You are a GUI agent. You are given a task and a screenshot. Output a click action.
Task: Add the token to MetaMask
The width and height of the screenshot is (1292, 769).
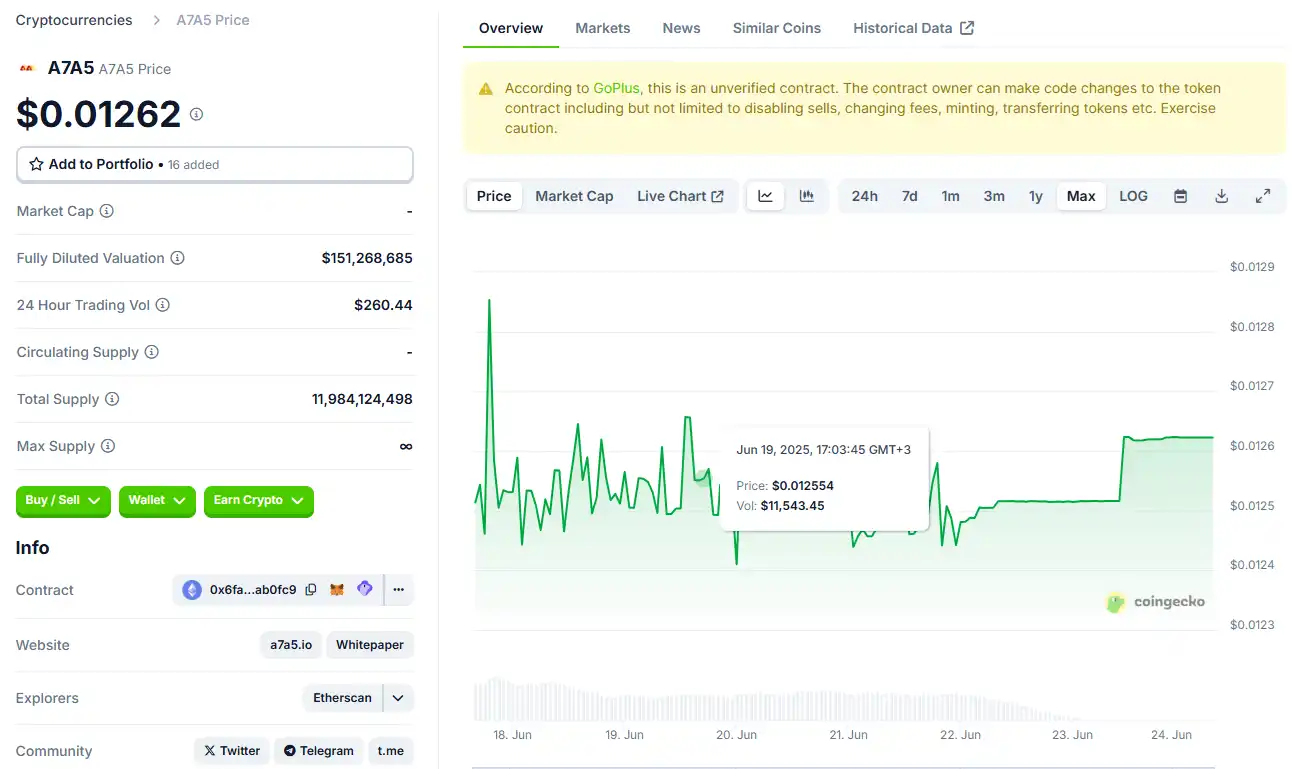(x=337, y=589)
